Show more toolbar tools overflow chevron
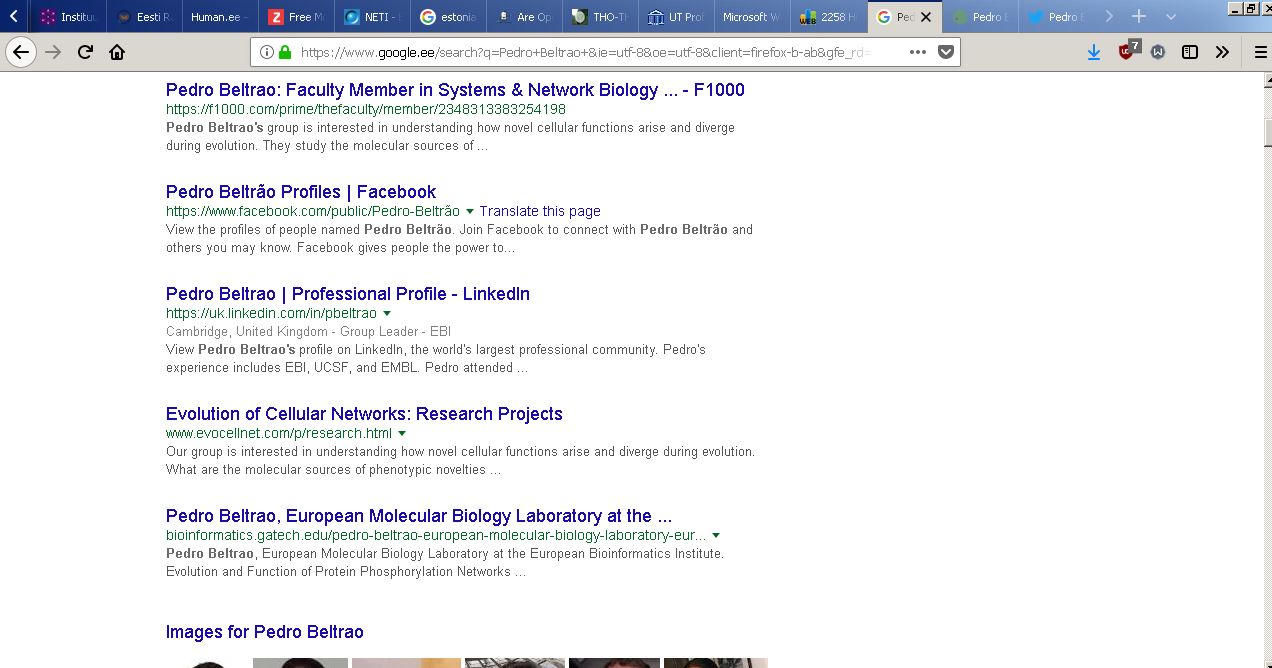Viewport: 1272px width, 668px height. (x=1223, y=52)
